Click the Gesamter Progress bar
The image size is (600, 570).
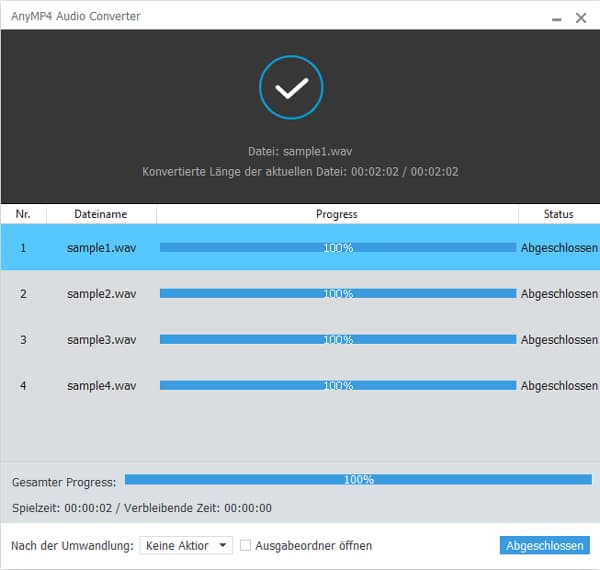pos(358,479)
